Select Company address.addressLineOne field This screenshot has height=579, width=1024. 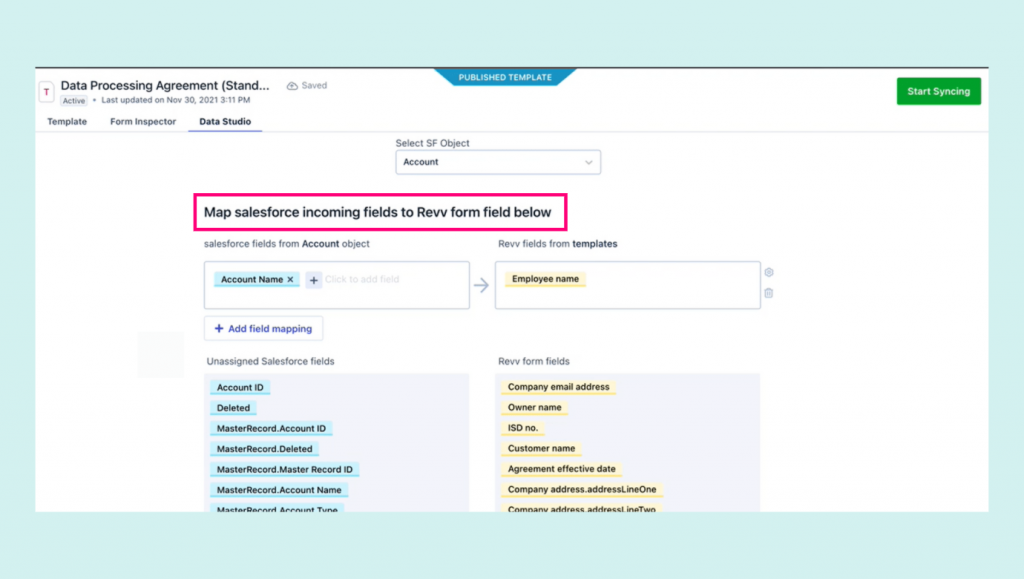(582, 489)
